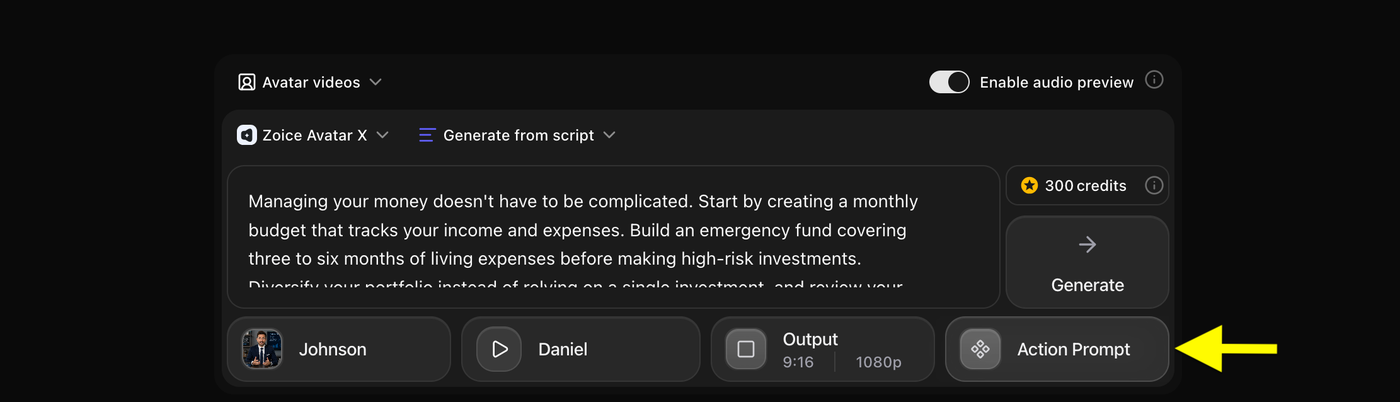Click the Output square frame icon
1400x402 pixels.
[746, 349]
